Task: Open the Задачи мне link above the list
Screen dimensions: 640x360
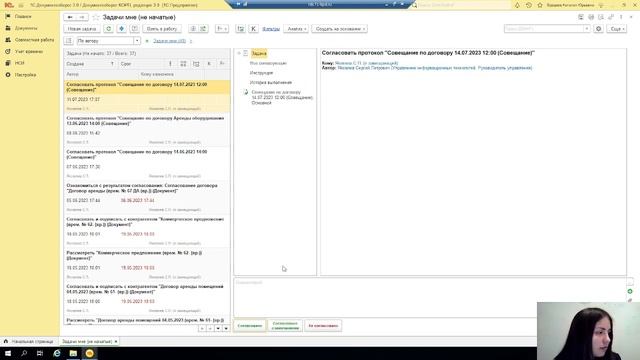Action: 169,41
